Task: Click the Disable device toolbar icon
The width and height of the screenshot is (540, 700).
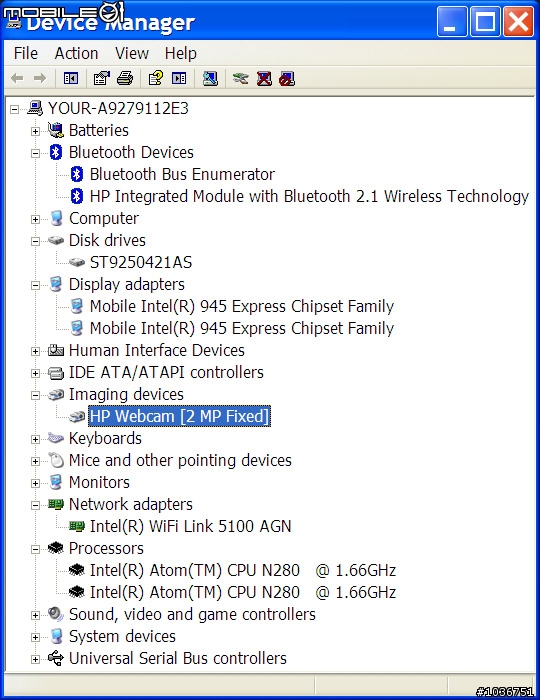Action: (287, 79)
